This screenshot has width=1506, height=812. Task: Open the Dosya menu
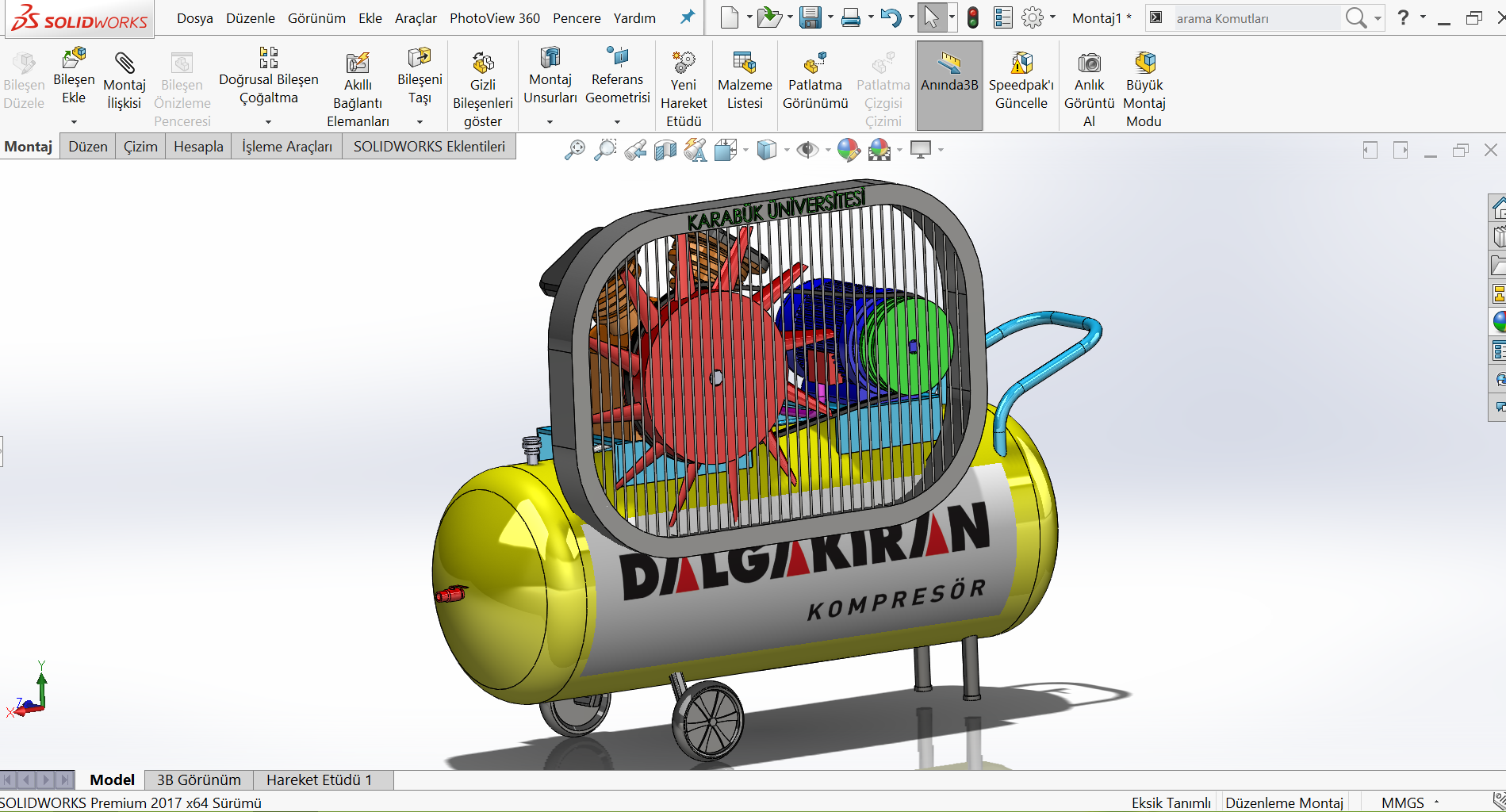195,18
